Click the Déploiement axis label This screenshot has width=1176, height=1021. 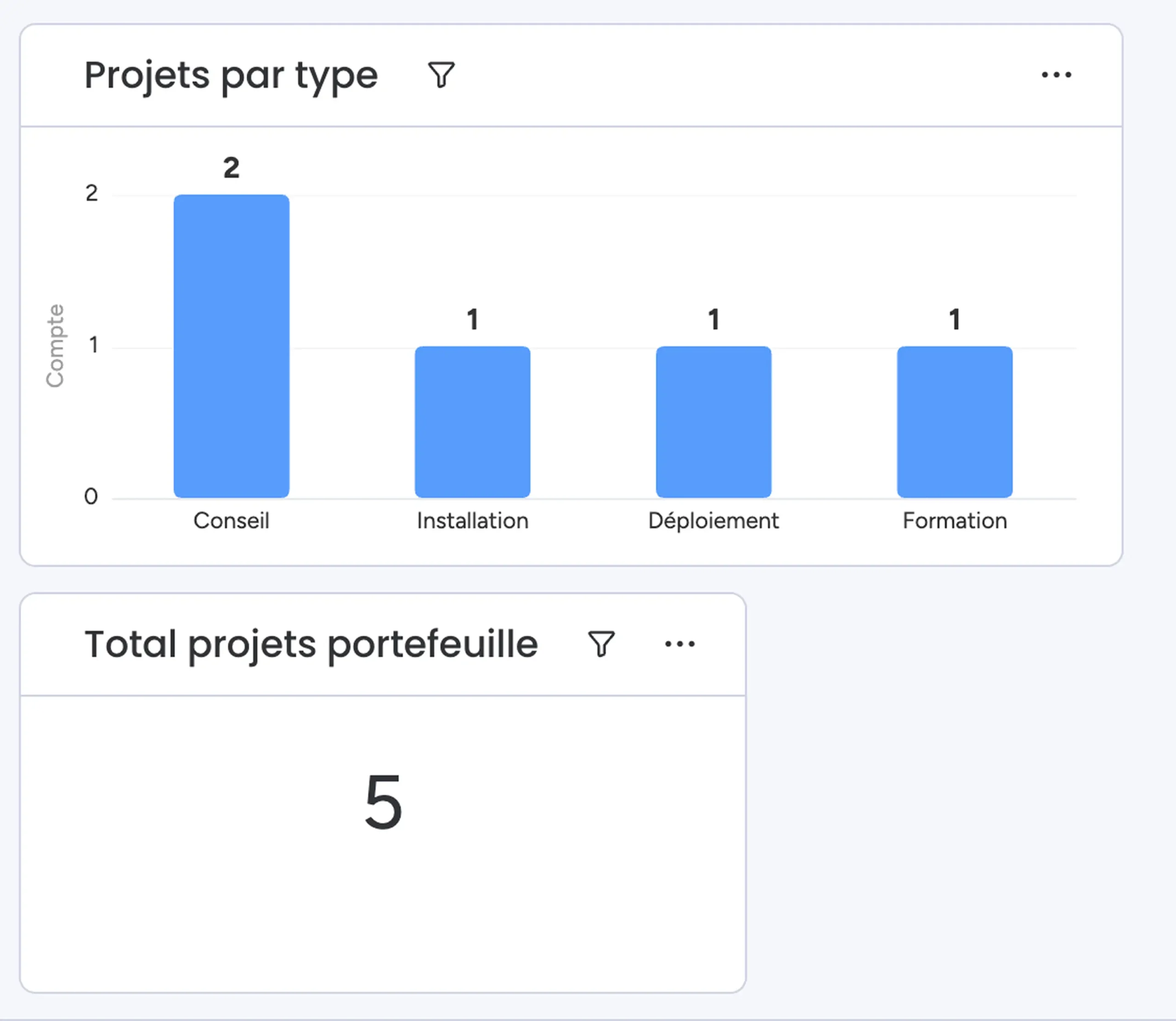(713, 521)
